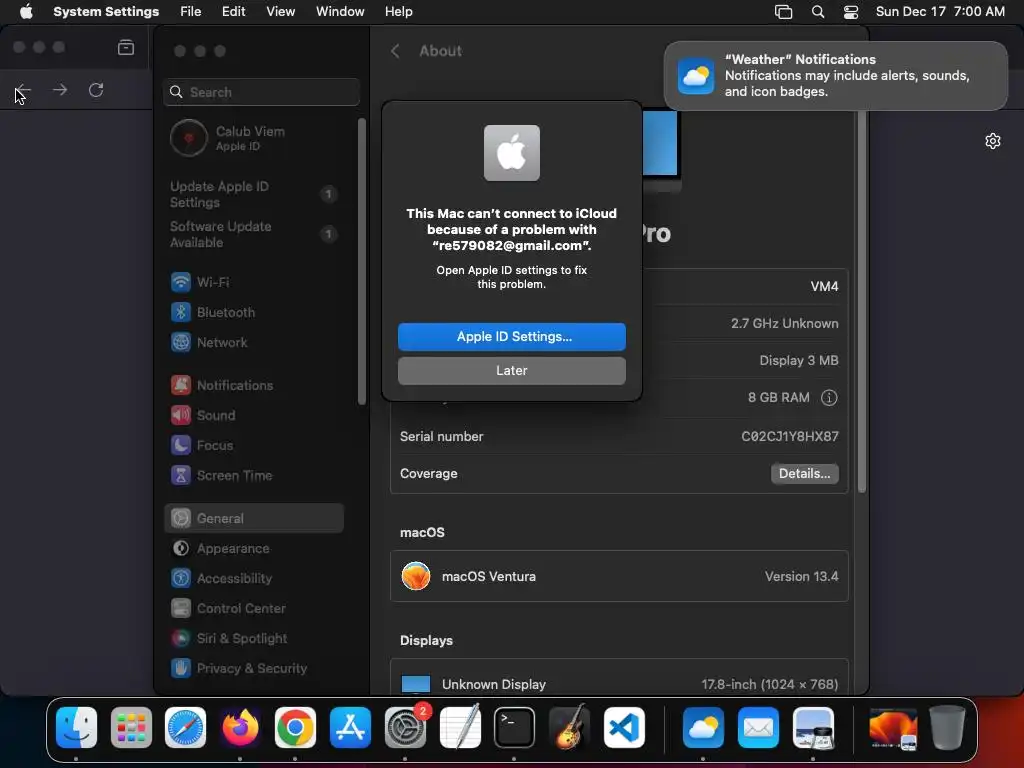1024x768 pixels.
Task: Open Finder from the Dock
Action: click(76, 727)
